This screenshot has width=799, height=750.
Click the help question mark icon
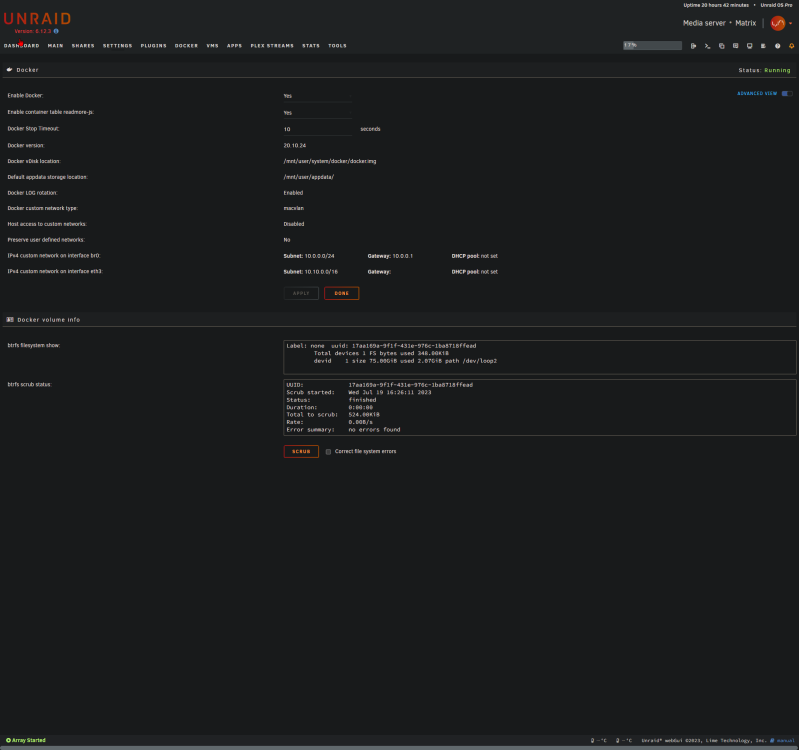(778, 46)
